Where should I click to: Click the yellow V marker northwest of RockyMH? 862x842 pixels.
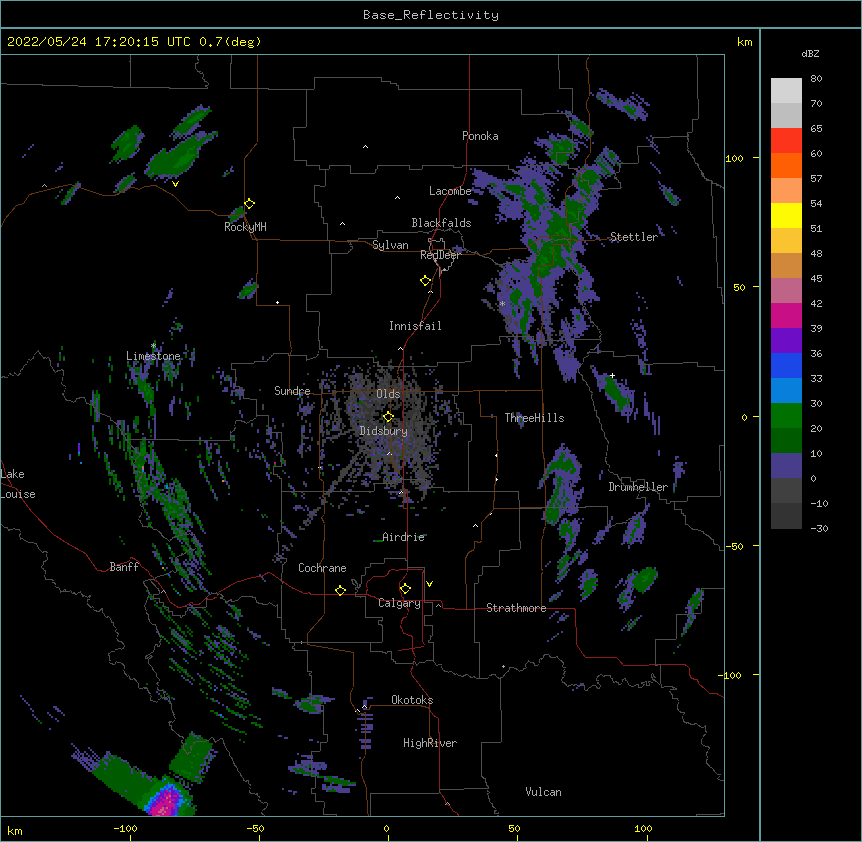175,184
